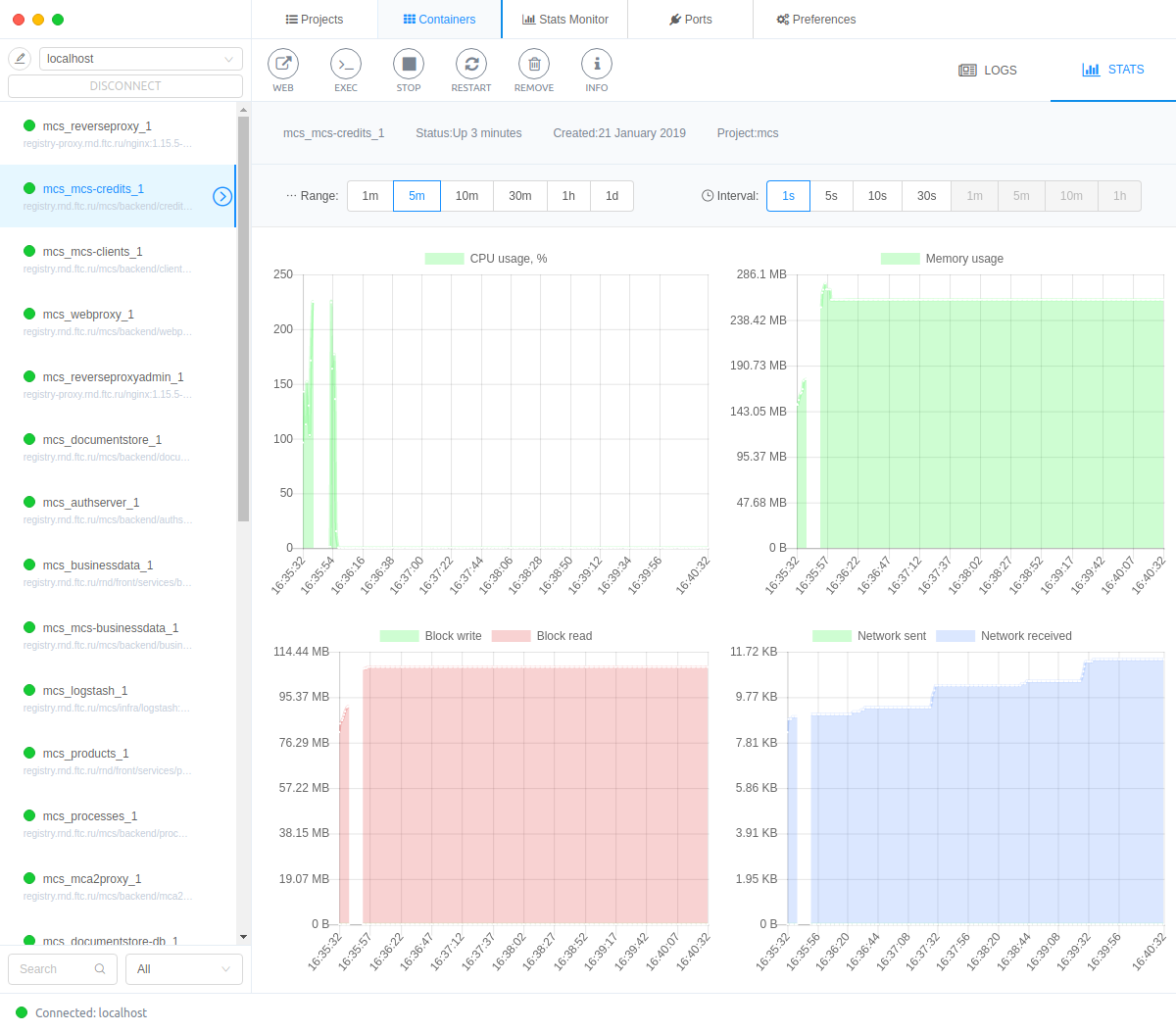This screenshot has width=1176, height=1032.
Task: Open container in web browser icon
Action: 283,65
